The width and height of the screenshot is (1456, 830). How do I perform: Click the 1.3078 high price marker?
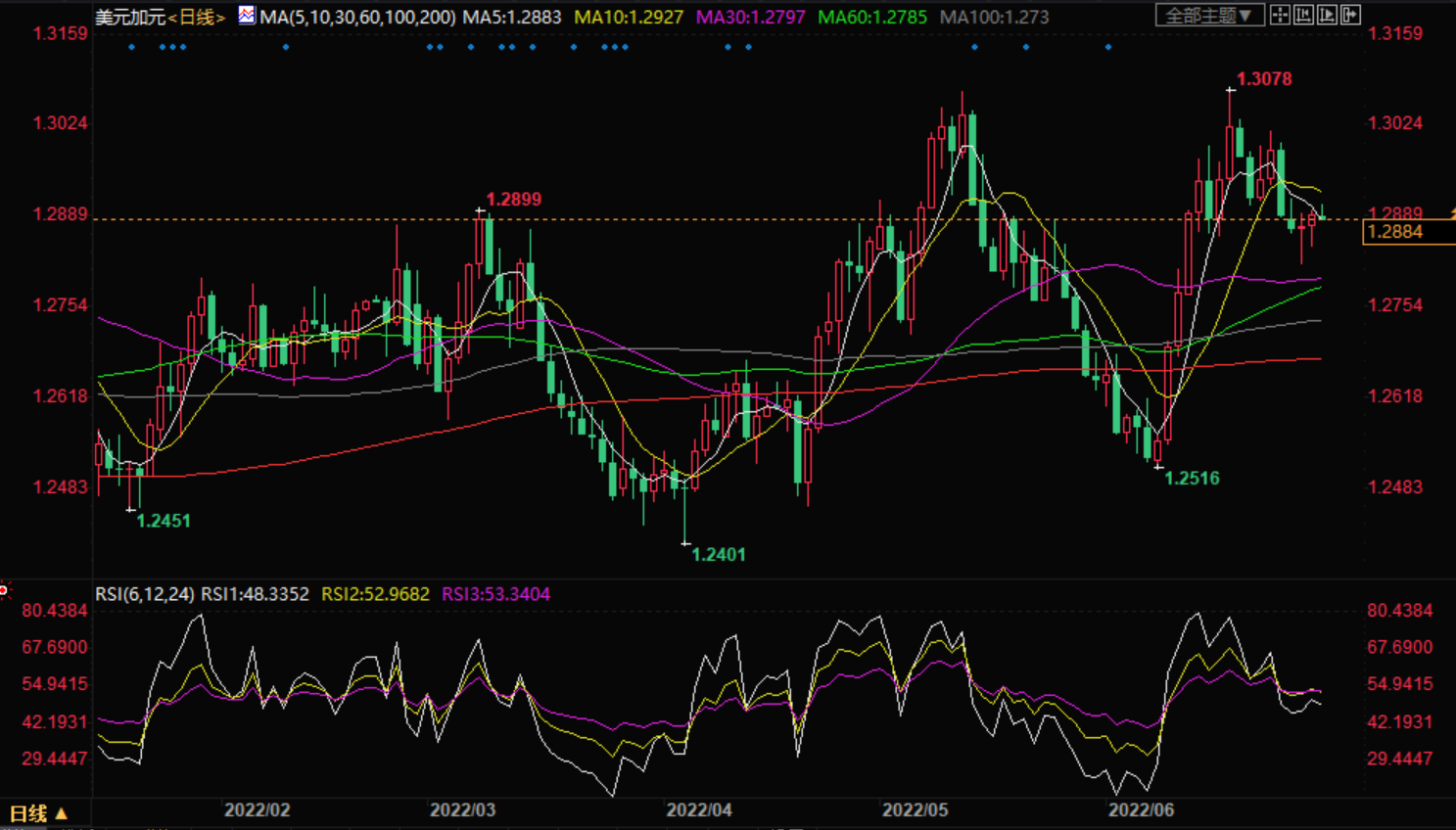click(x=1263, y=79)
